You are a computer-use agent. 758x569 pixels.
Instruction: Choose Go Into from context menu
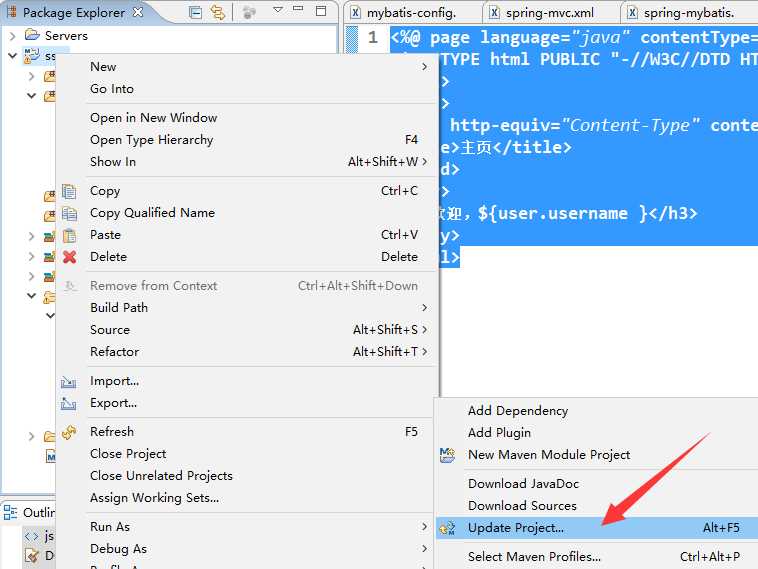tap(247, 89)
